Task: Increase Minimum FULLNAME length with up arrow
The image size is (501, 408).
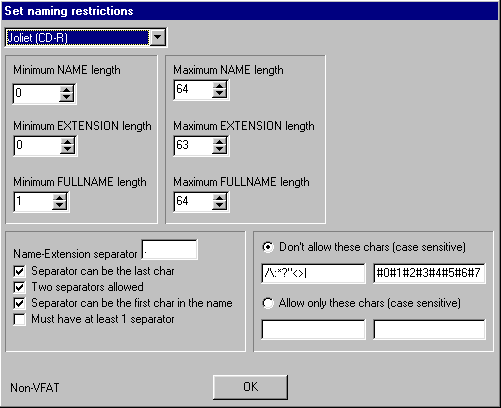Action: [59, 198]
